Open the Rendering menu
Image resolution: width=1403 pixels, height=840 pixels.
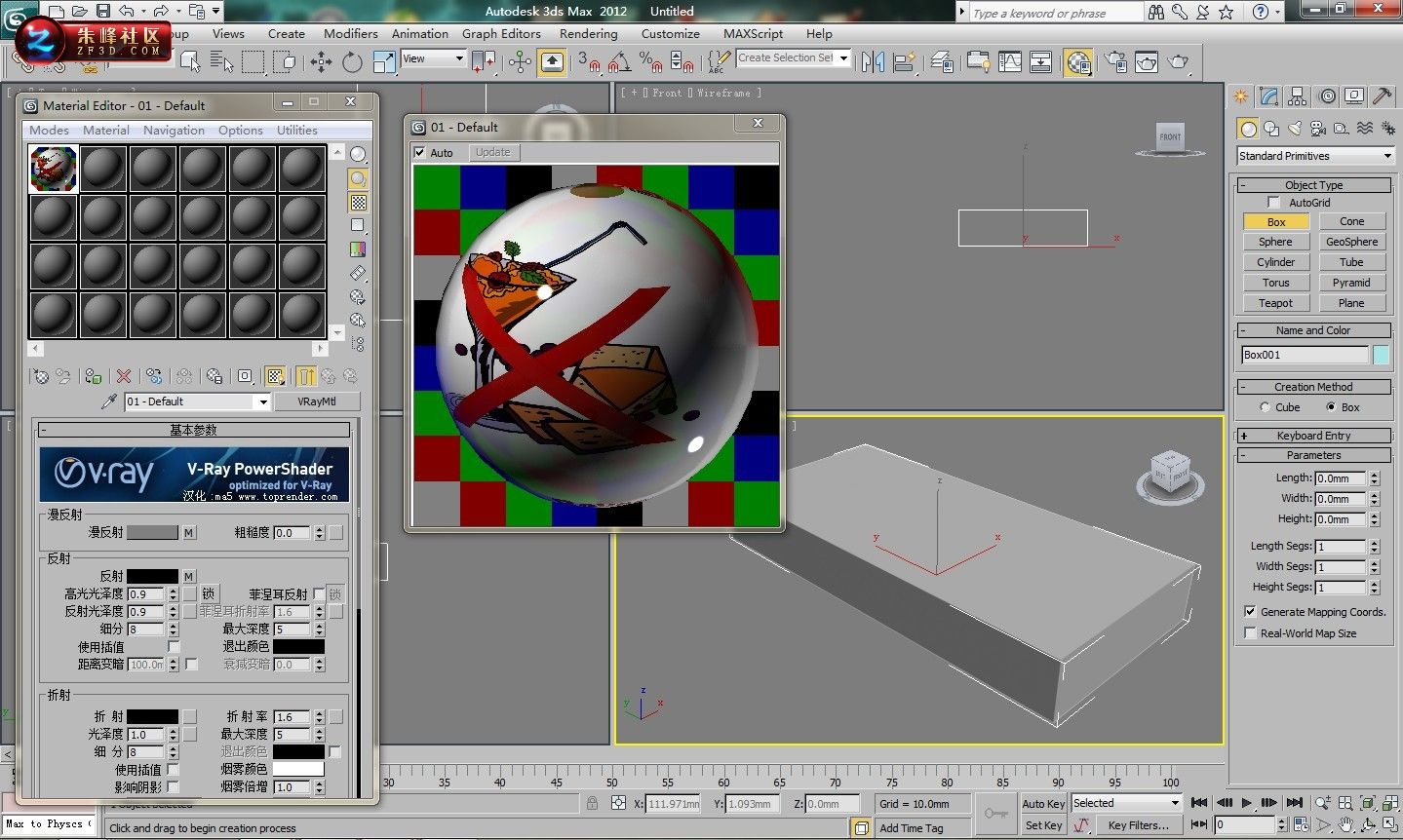[x=588, y=33]
